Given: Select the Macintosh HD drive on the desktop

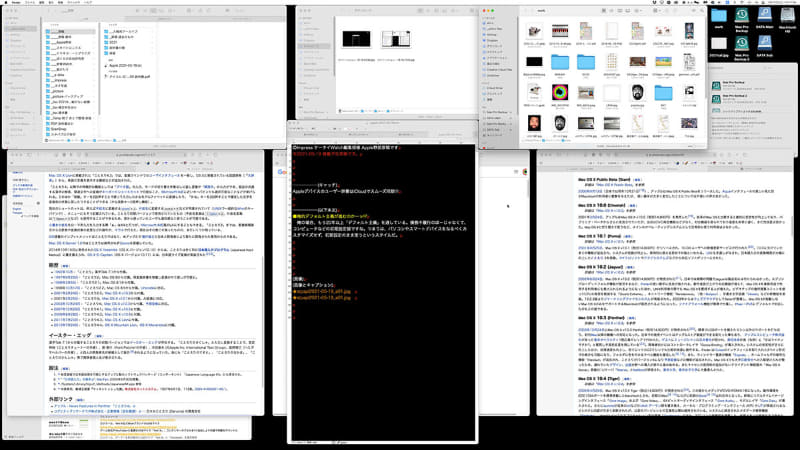Looking at the screenshot, I should (787, 17).
